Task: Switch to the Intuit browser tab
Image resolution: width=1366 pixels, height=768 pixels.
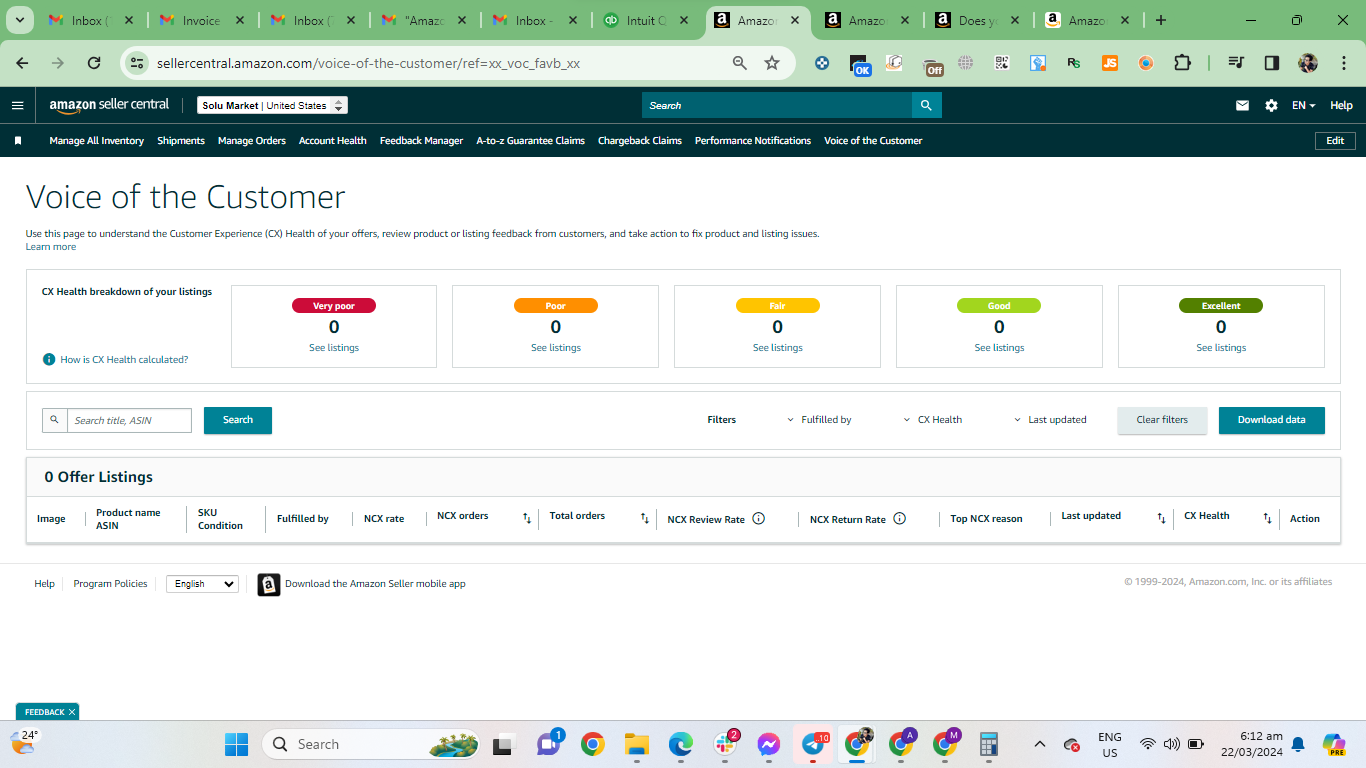Action: click(x=644, y=20)
